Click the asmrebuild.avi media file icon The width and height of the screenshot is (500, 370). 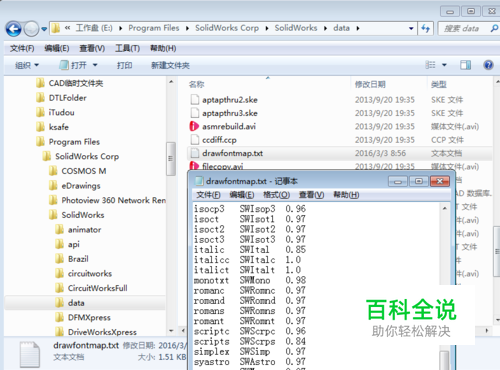(x=194, y=126)
